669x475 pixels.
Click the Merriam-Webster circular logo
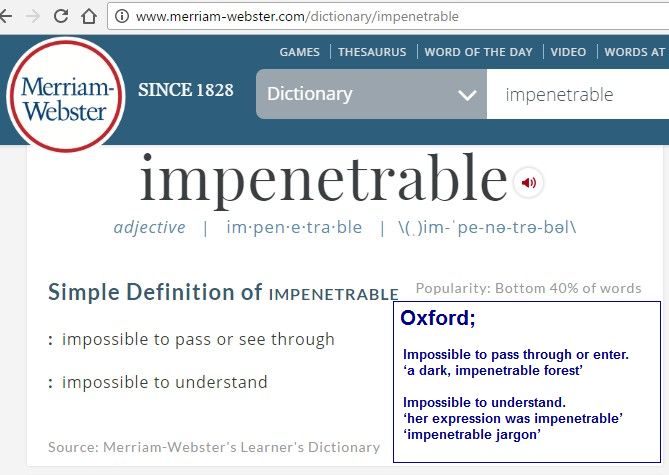coord(66,95)
